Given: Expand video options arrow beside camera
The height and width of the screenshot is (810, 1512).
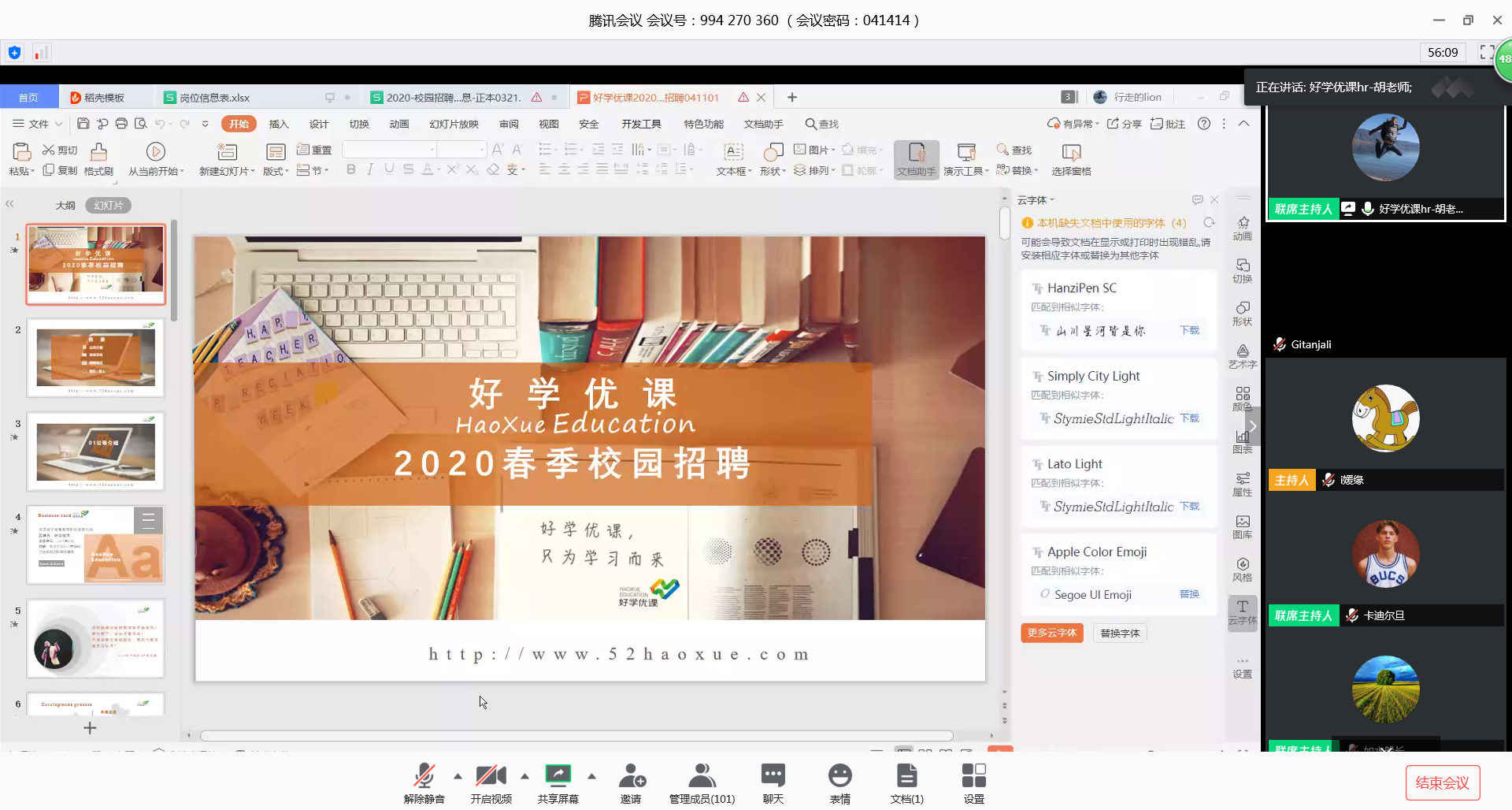Looking at the screenshot, I should coord(524,776).
